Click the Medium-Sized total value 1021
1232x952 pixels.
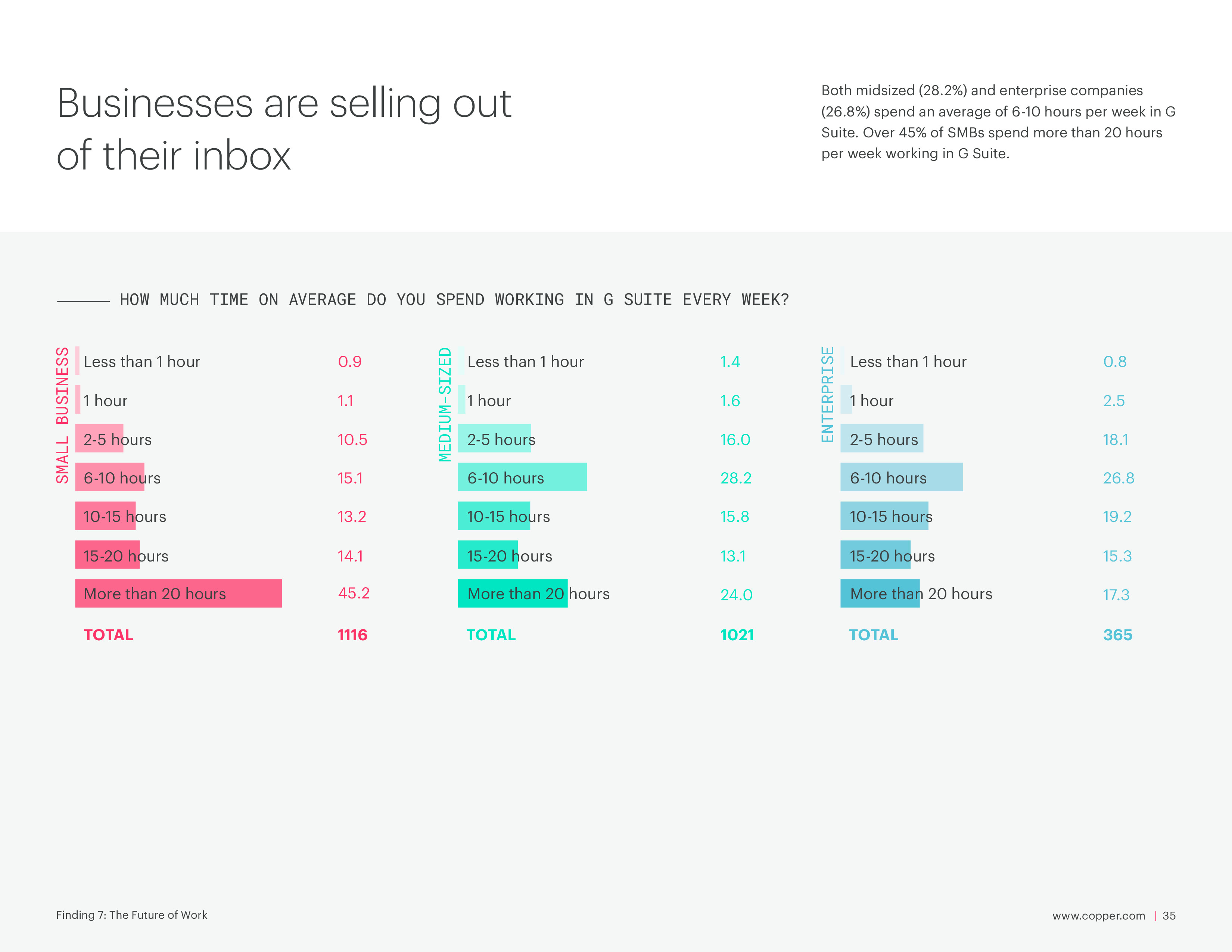(737, 635)
